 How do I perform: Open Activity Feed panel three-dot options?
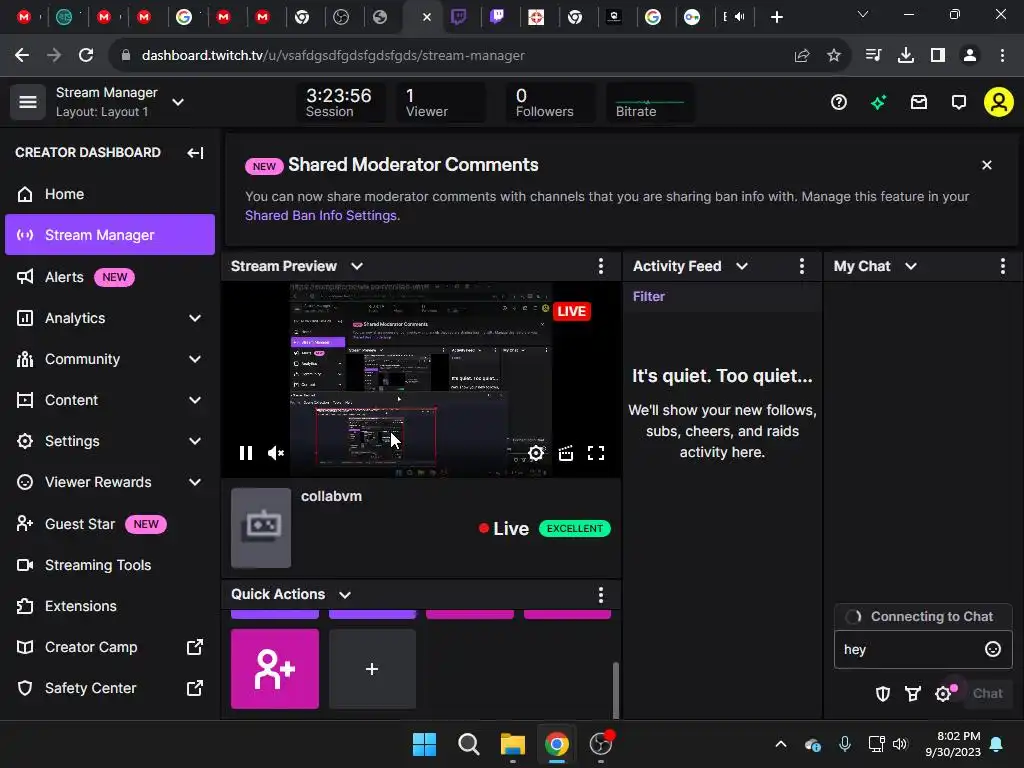click(x=802, y=266)
